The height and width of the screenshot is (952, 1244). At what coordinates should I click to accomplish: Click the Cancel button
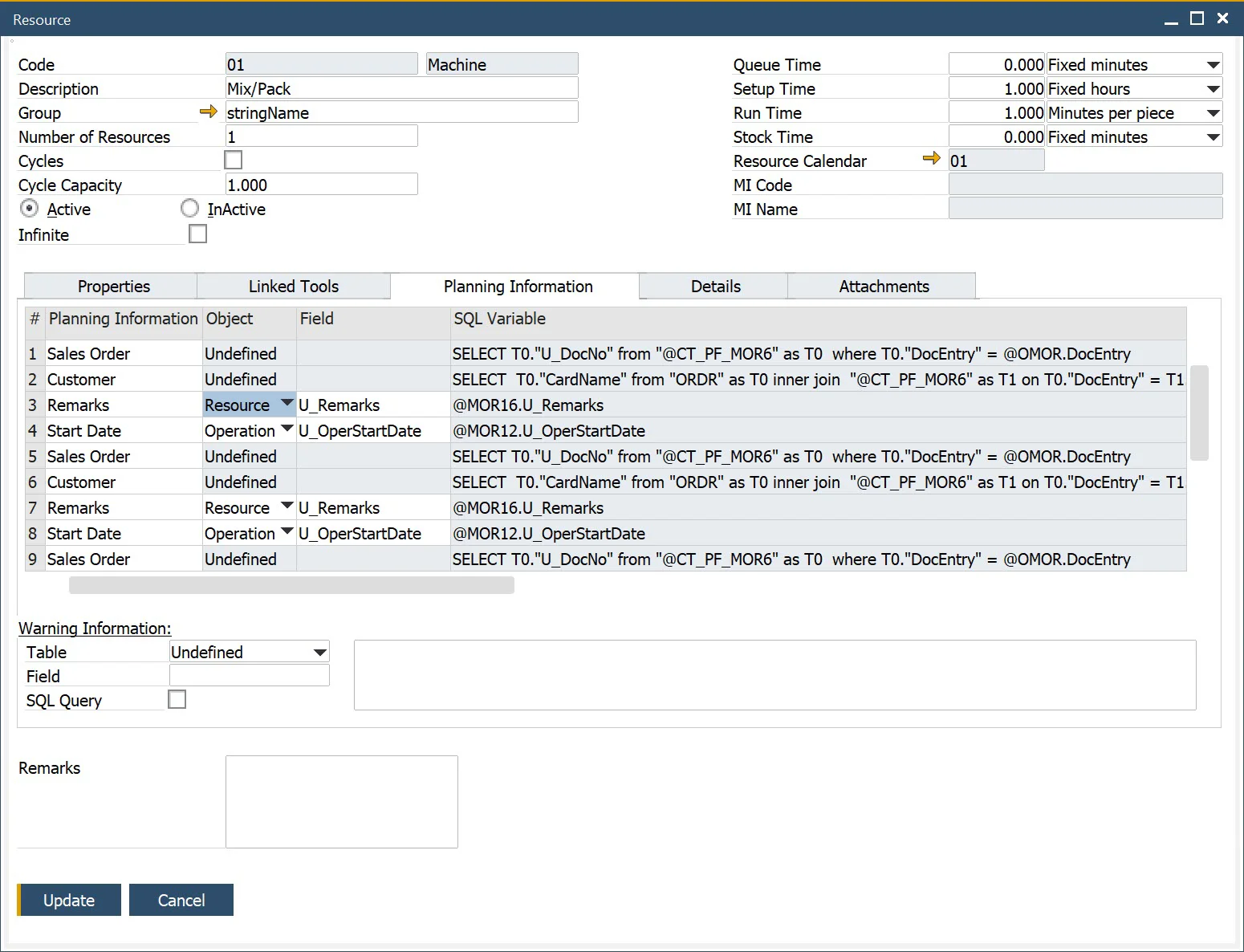(181, 900)
